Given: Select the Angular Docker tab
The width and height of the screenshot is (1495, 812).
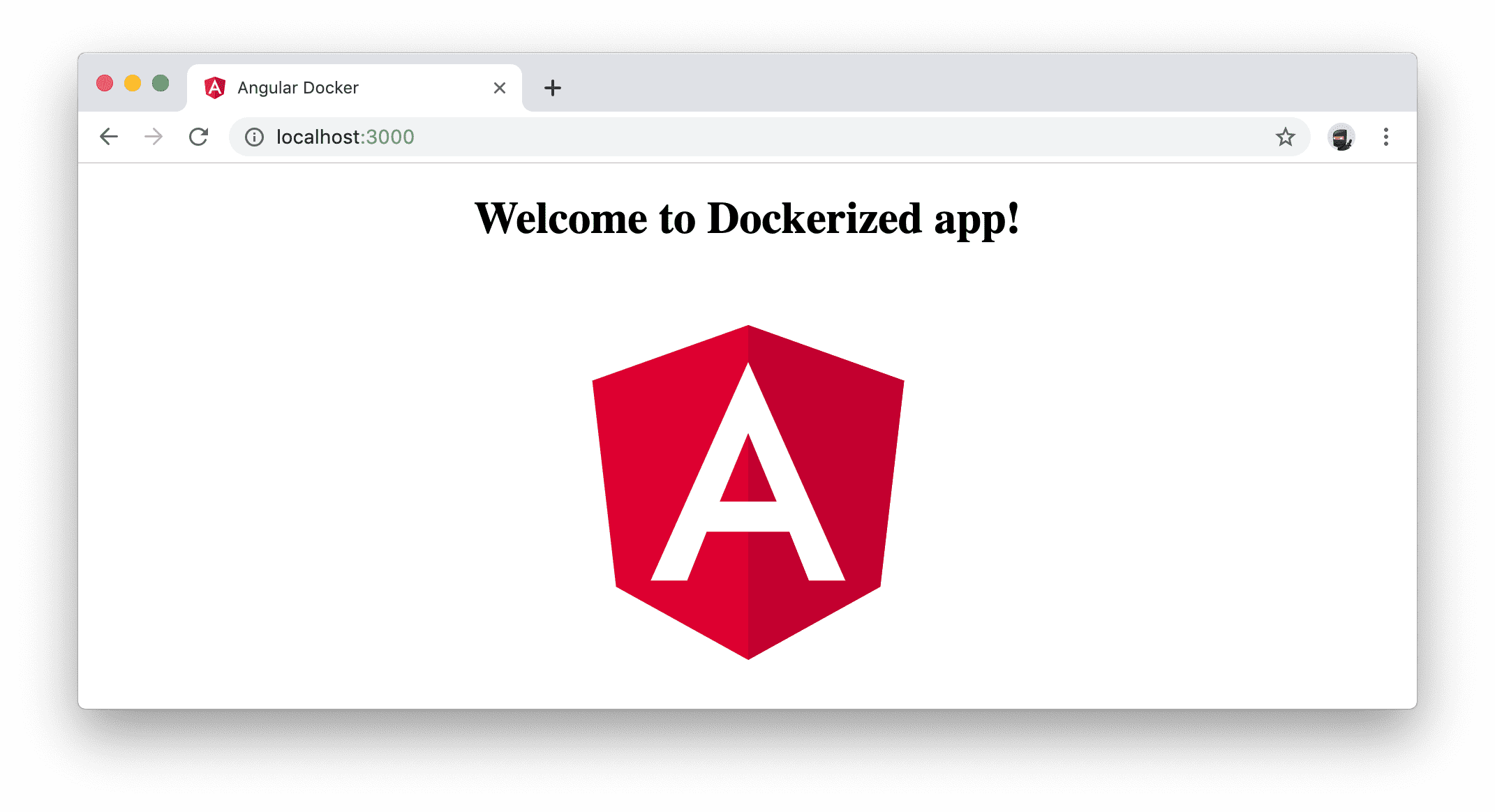Looking at the screenshot, I should click(x=355, y=88).
